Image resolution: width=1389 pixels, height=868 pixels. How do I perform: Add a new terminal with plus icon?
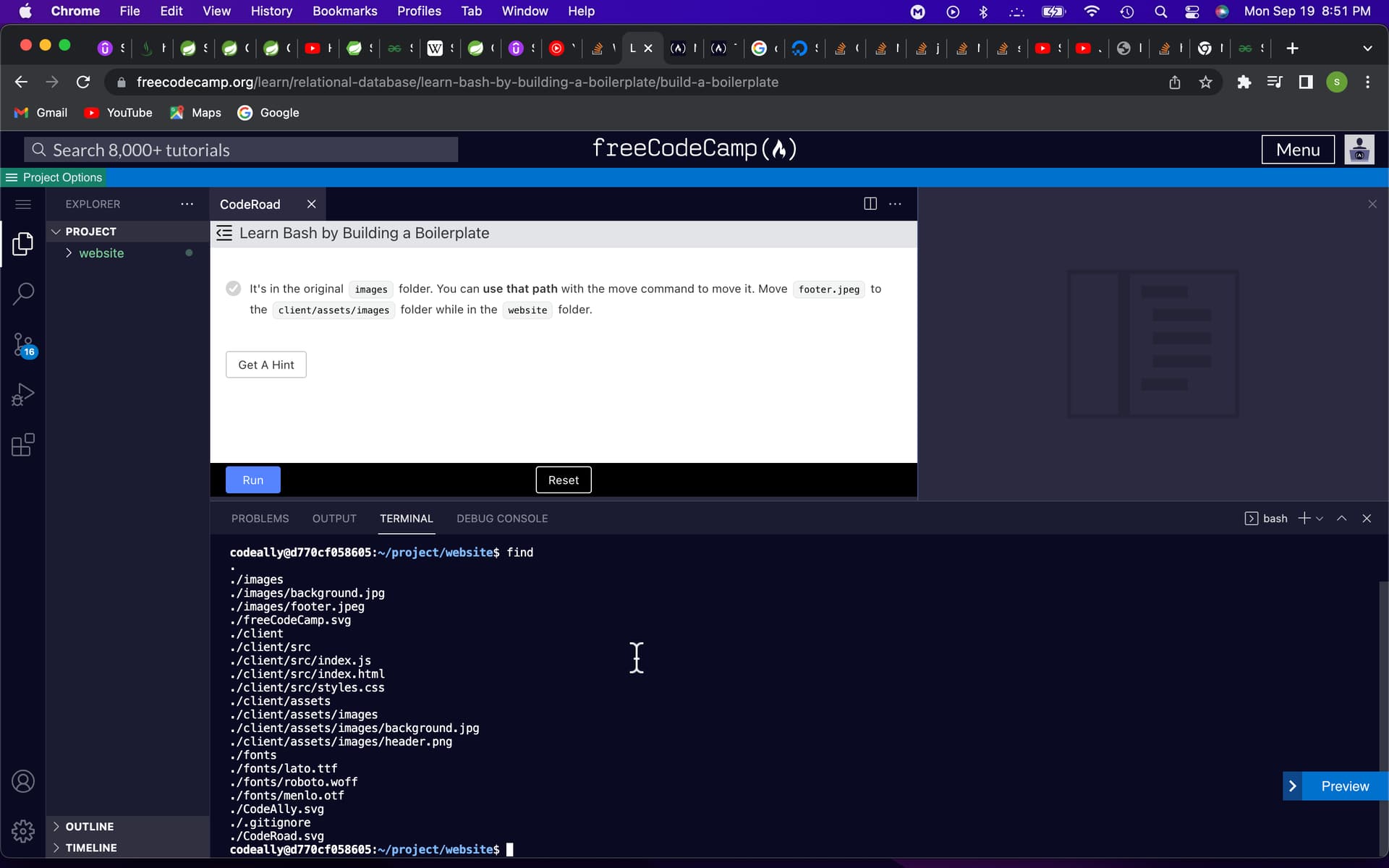pos(1304,518)
